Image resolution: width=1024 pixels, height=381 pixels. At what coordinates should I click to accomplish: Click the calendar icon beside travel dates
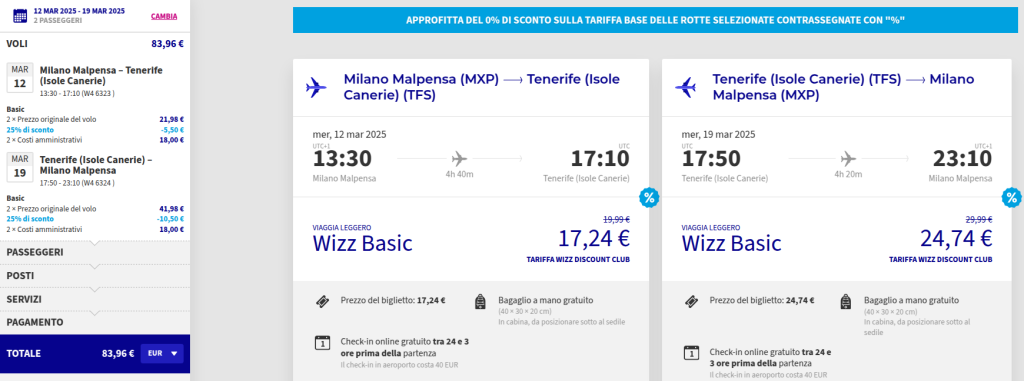(x=20, y=16)
